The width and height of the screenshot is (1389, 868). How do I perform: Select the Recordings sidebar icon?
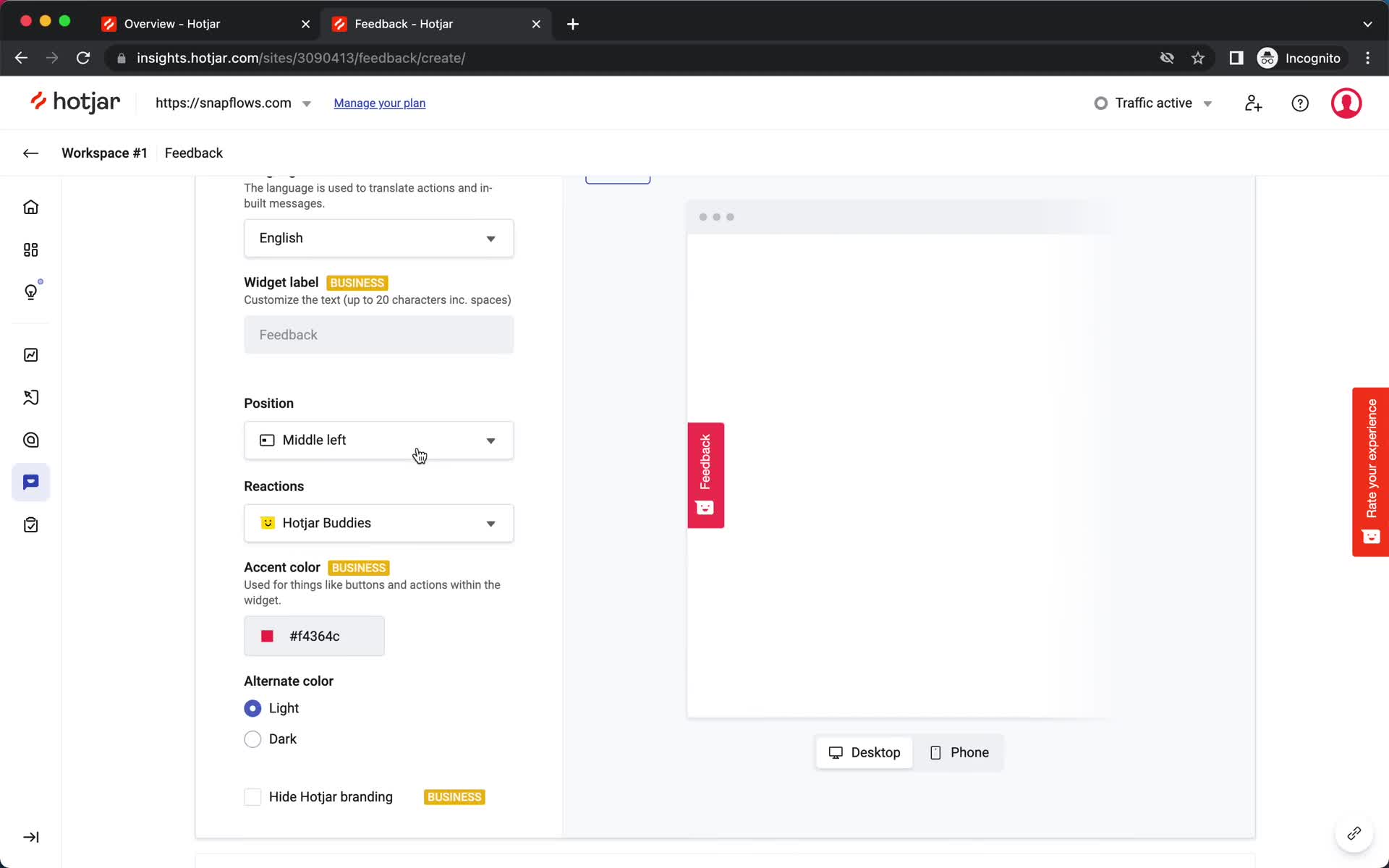pyautogui.click(x=31, y=398)
